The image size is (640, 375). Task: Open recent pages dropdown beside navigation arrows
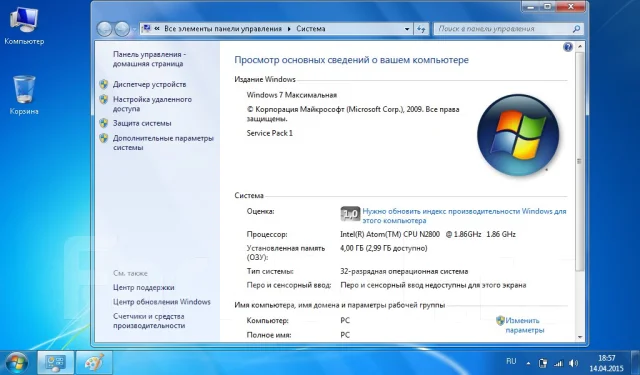[133, 29]
